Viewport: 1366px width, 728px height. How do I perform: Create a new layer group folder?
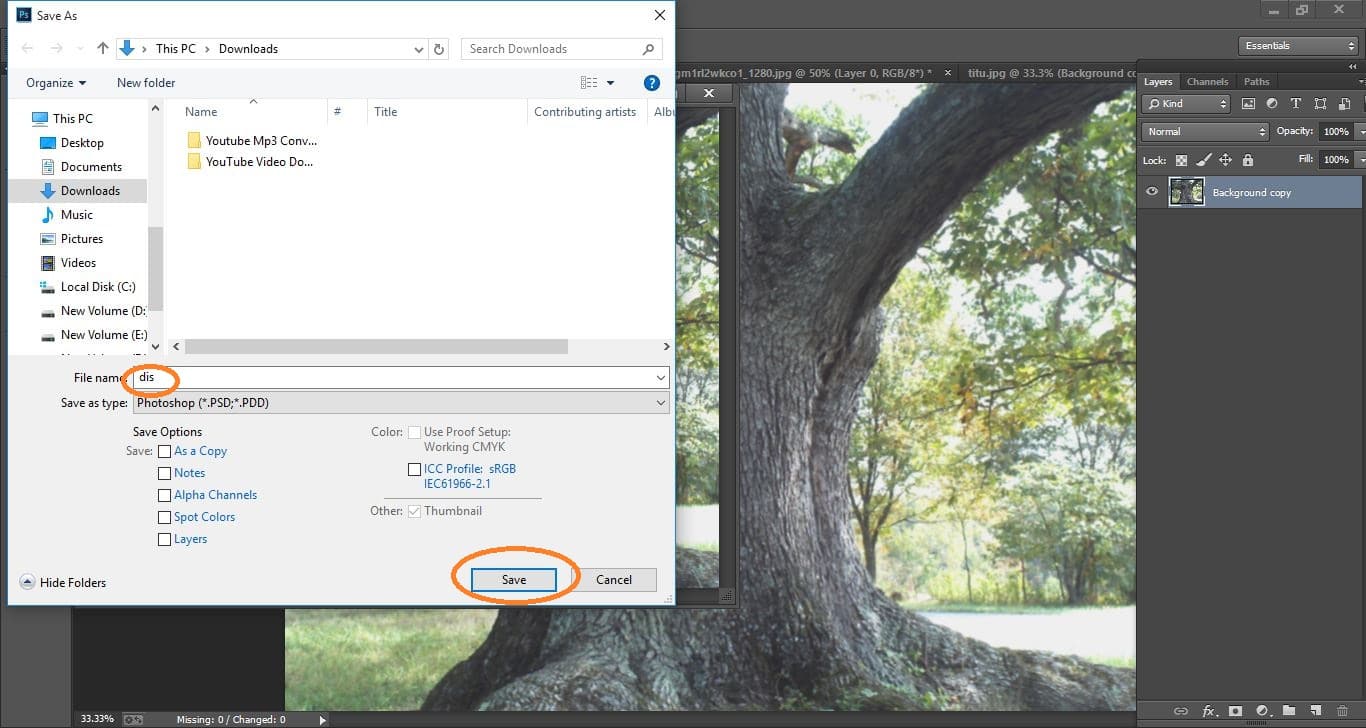coord(1289,712)
